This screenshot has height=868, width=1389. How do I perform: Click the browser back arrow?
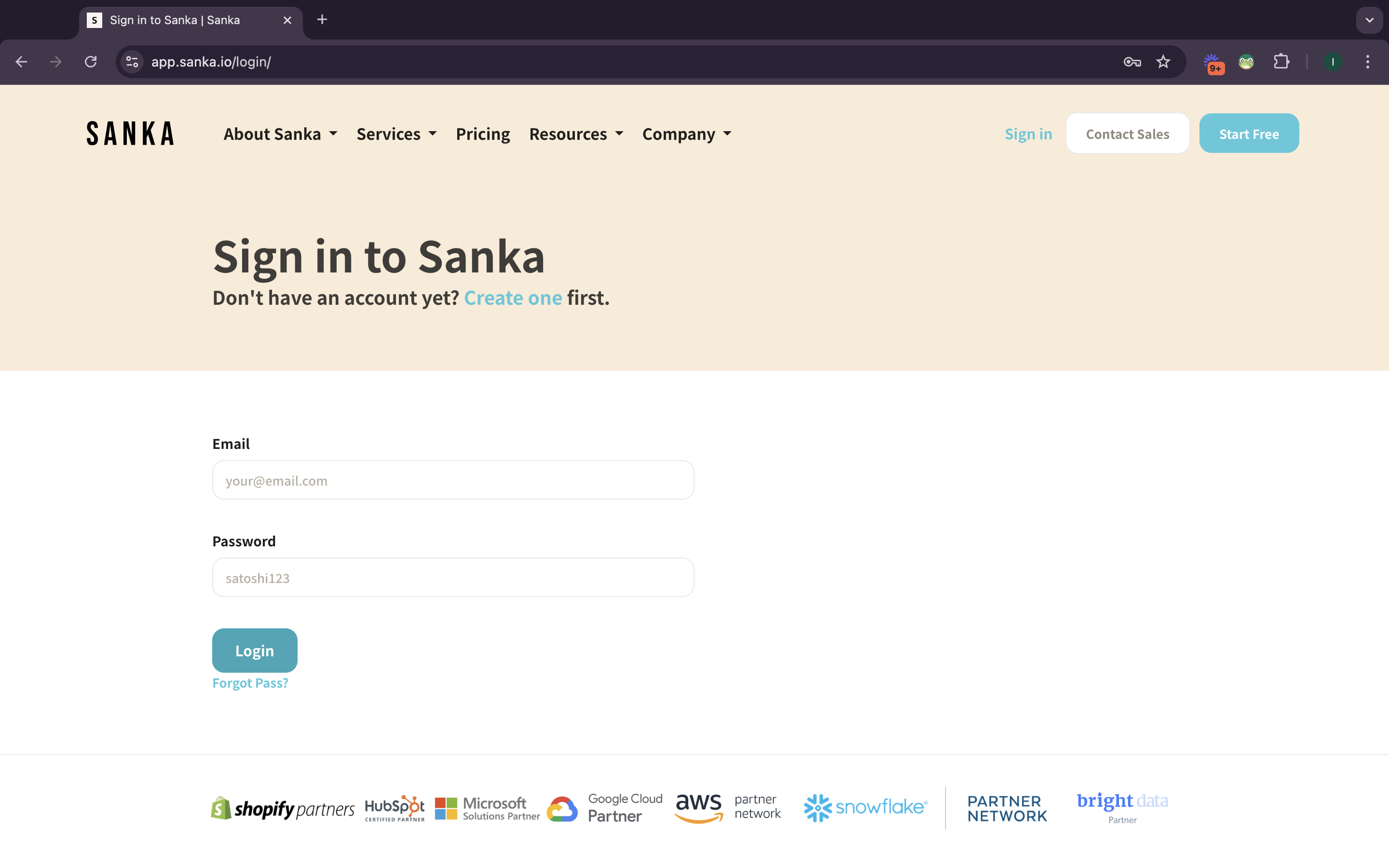pyautogui.click(x=21, y=61)
